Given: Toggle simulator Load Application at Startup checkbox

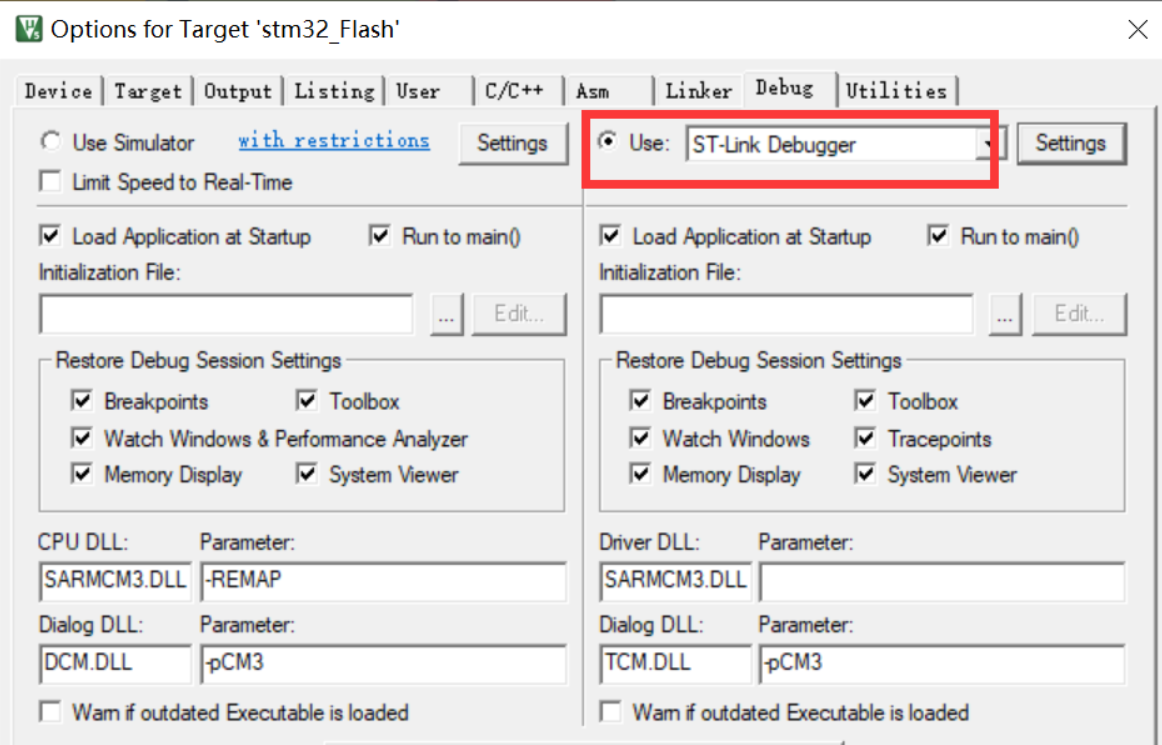Looking at the screenshot, I should (50, 236).
